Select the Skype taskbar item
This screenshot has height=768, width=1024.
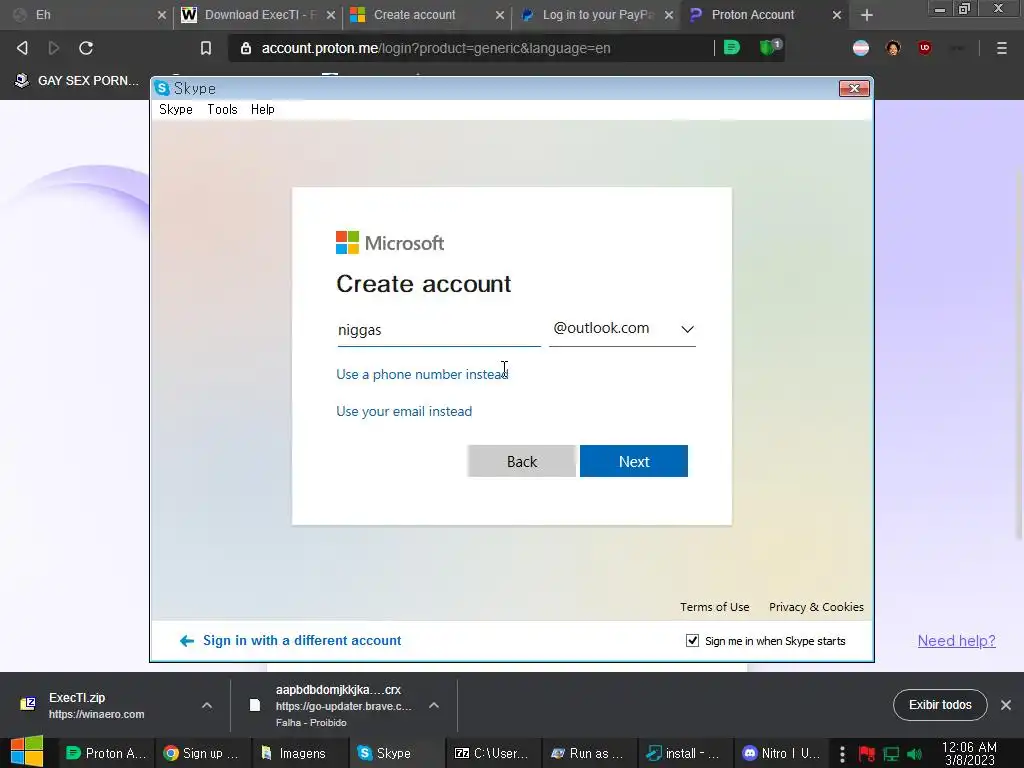tap(396, 754)
